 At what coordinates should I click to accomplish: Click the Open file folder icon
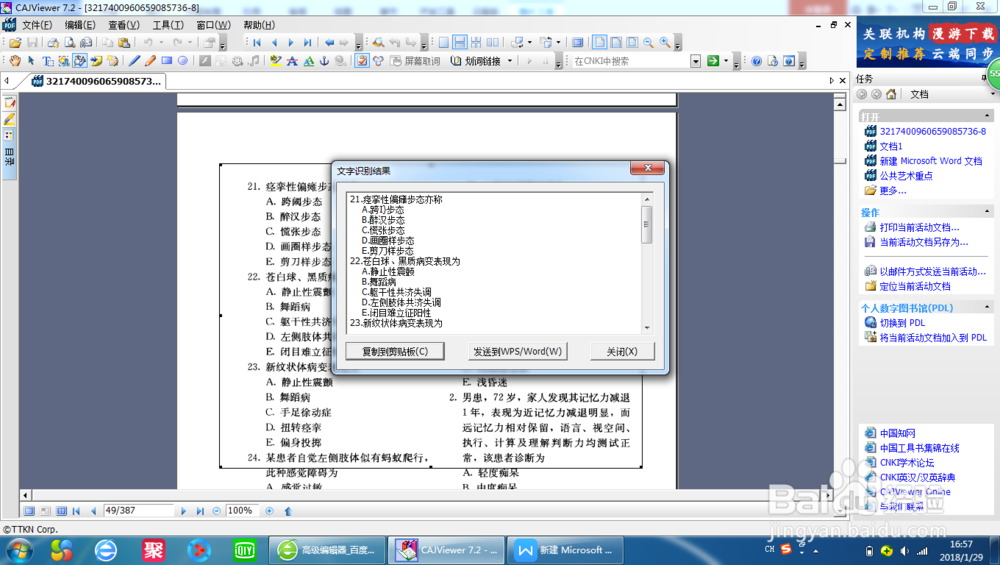click(x=15, y=43)
